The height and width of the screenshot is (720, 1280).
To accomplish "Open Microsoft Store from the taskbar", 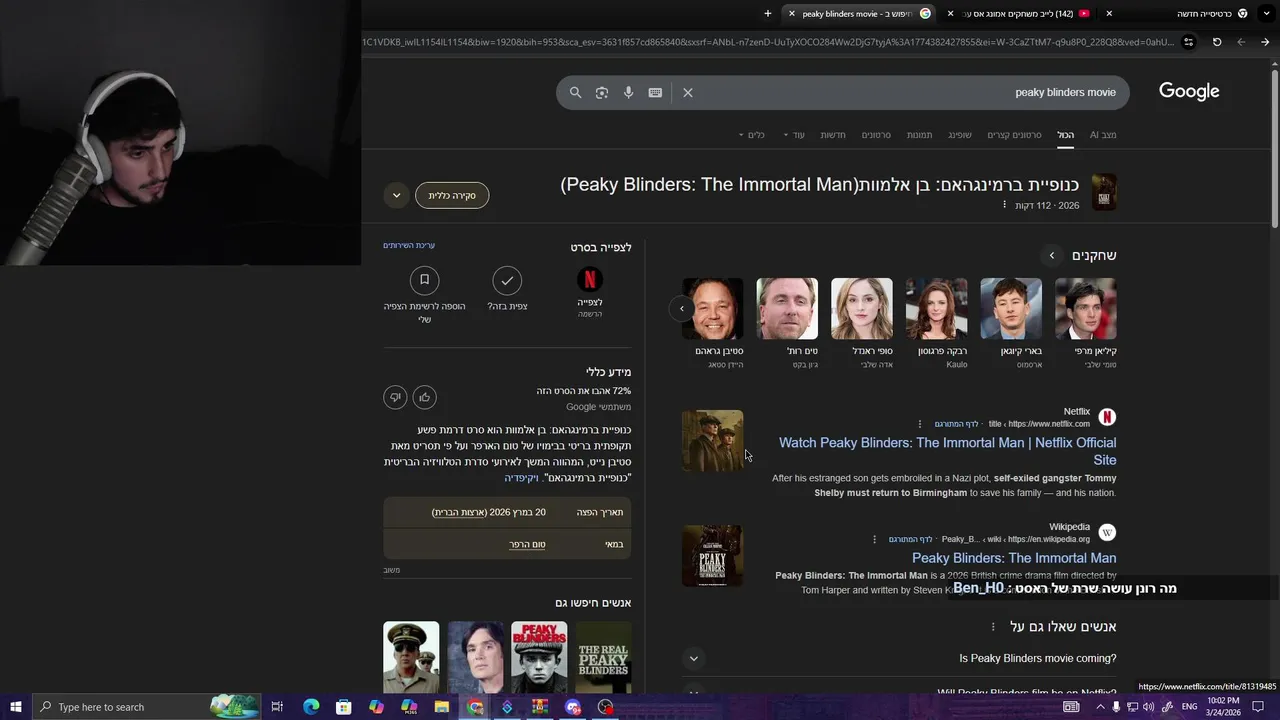I will (x=344, y=707).
